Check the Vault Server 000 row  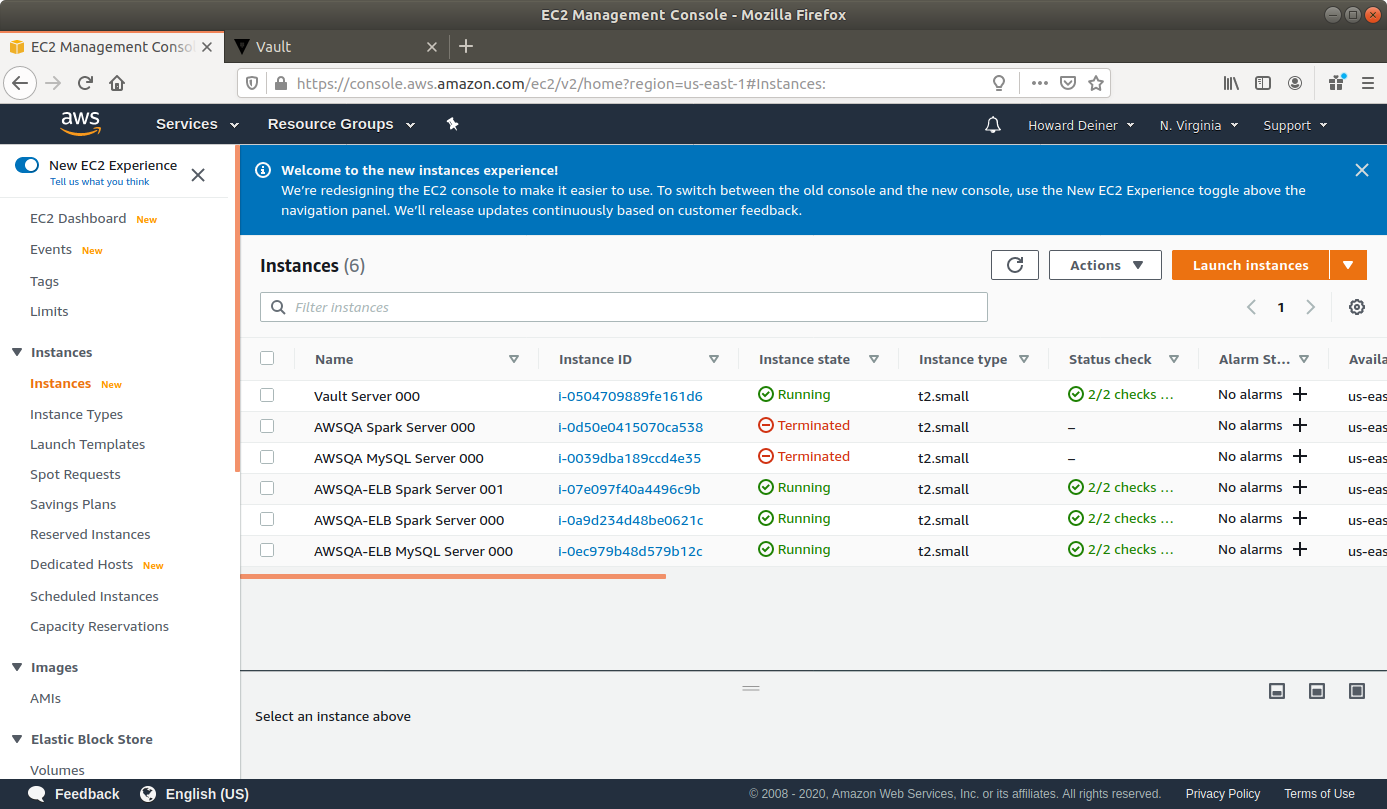267,395
